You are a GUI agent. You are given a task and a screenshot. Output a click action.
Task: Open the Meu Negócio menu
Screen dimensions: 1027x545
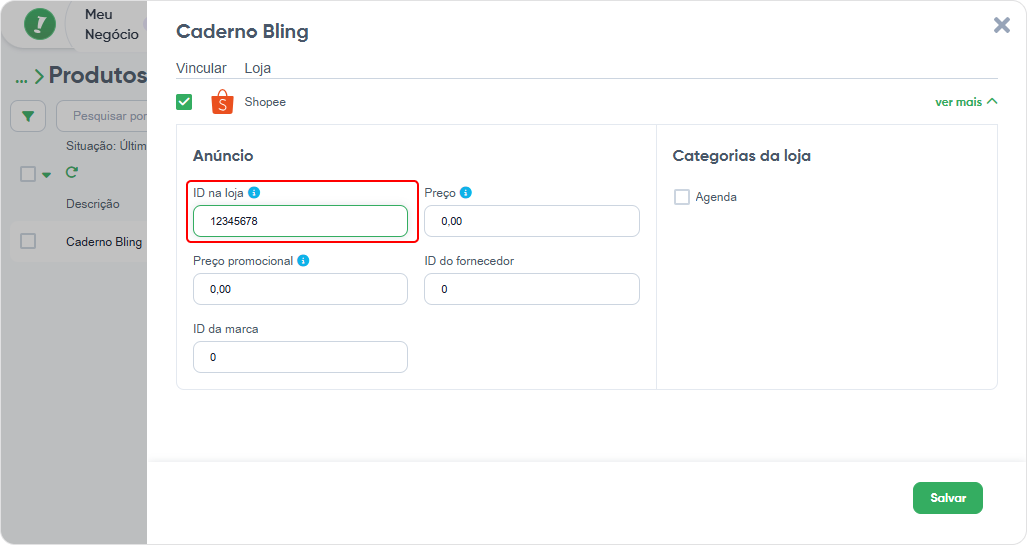(x=111, y=24)
